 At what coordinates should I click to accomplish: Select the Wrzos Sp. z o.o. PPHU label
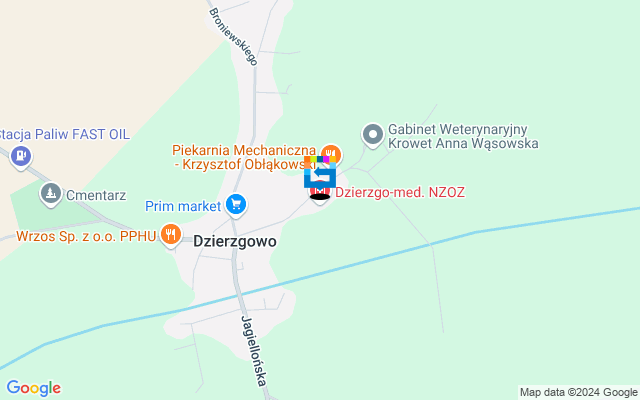[x=87, y=236]
